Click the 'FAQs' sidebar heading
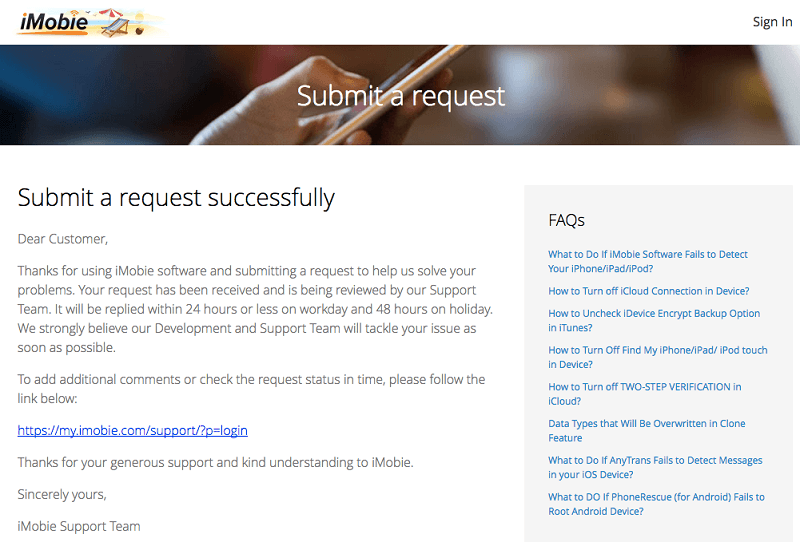The height and width of the screenshot is (542, 800). [566, 220]
